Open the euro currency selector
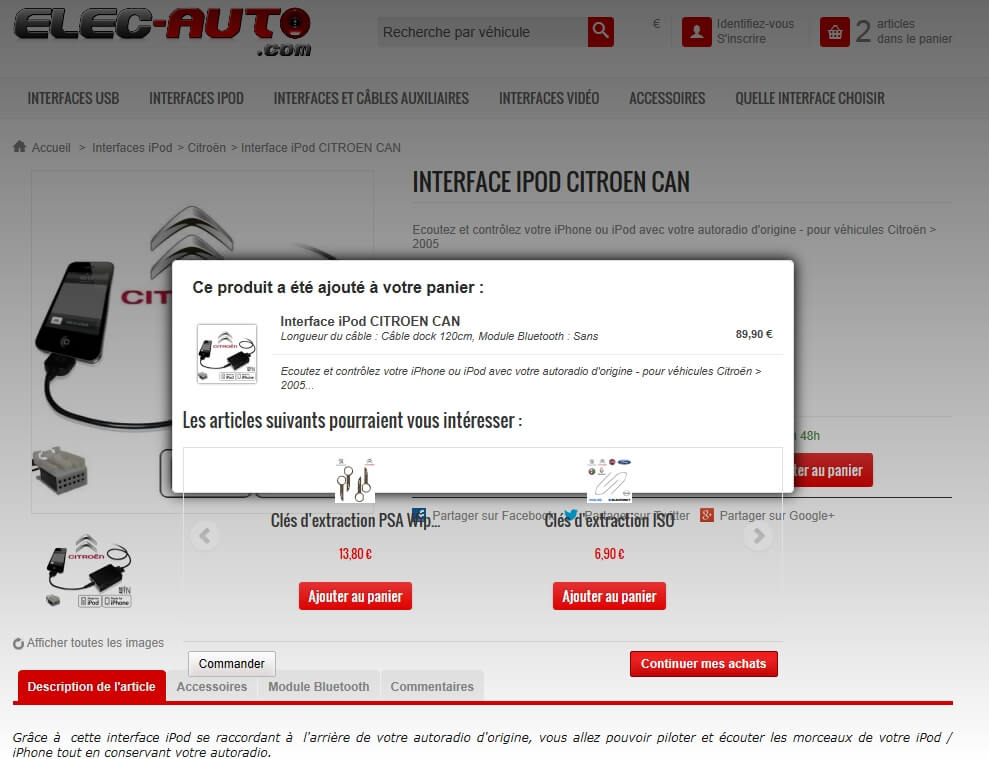 click(656, 22)
